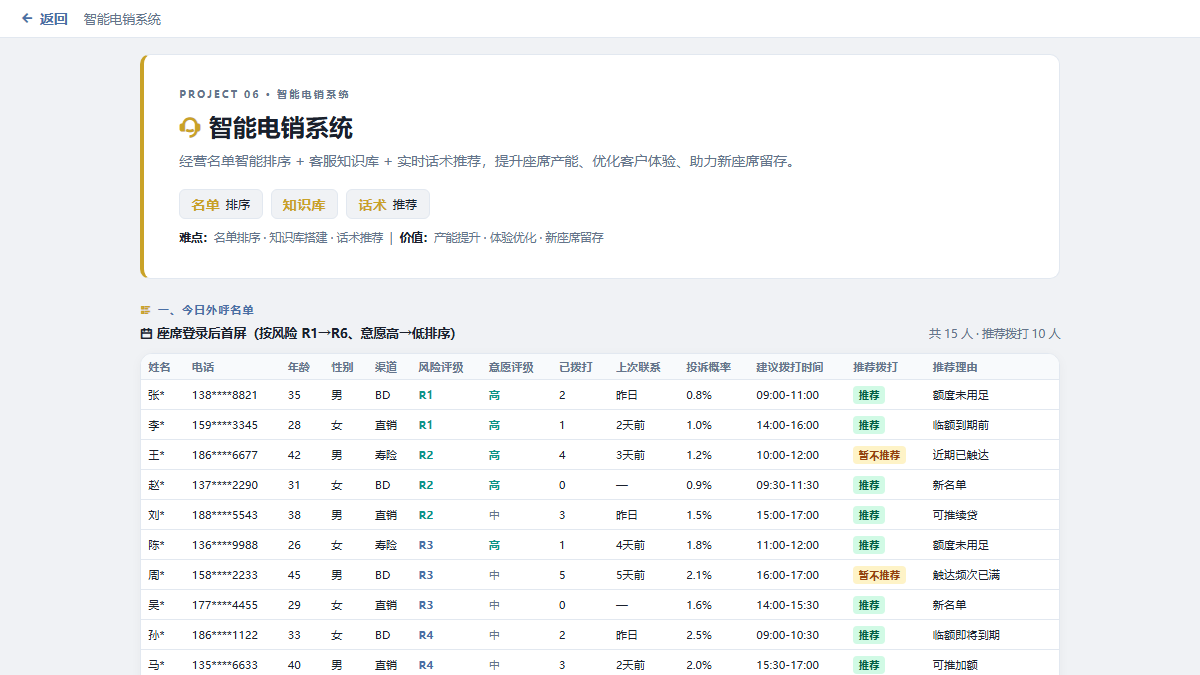This screenshot has height=675, width=1200.
Task: Select the 话术 推荐 tag
Action: [388, 204]
